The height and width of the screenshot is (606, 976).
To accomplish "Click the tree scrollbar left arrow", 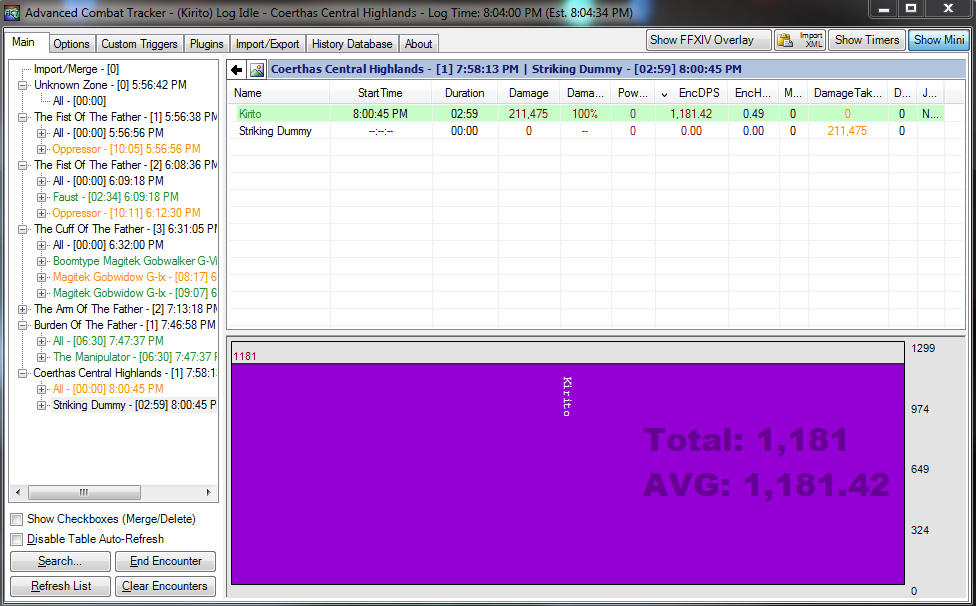I will (x=18, y=492).
